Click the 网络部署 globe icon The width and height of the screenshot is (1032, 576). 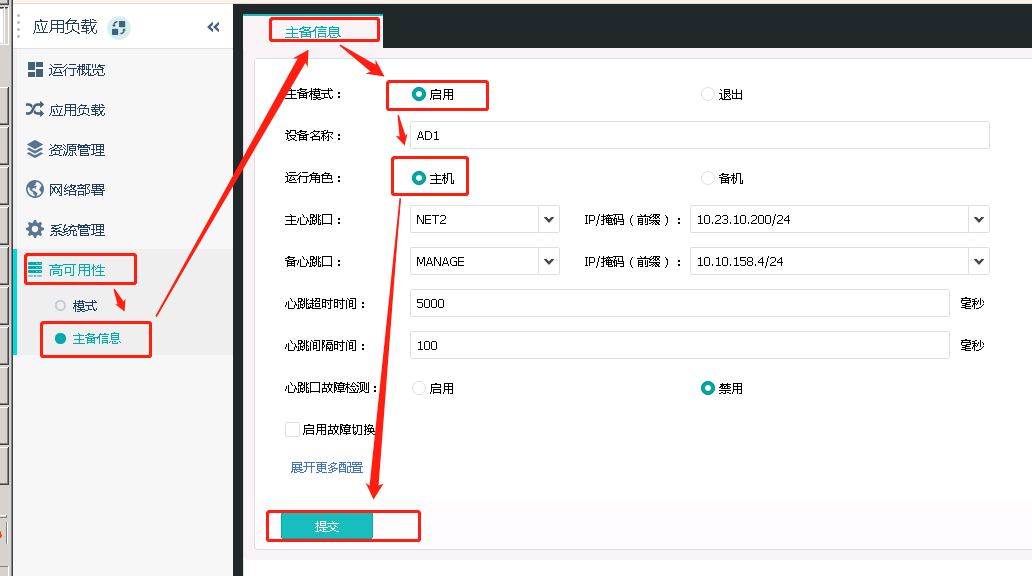point(35,190)
